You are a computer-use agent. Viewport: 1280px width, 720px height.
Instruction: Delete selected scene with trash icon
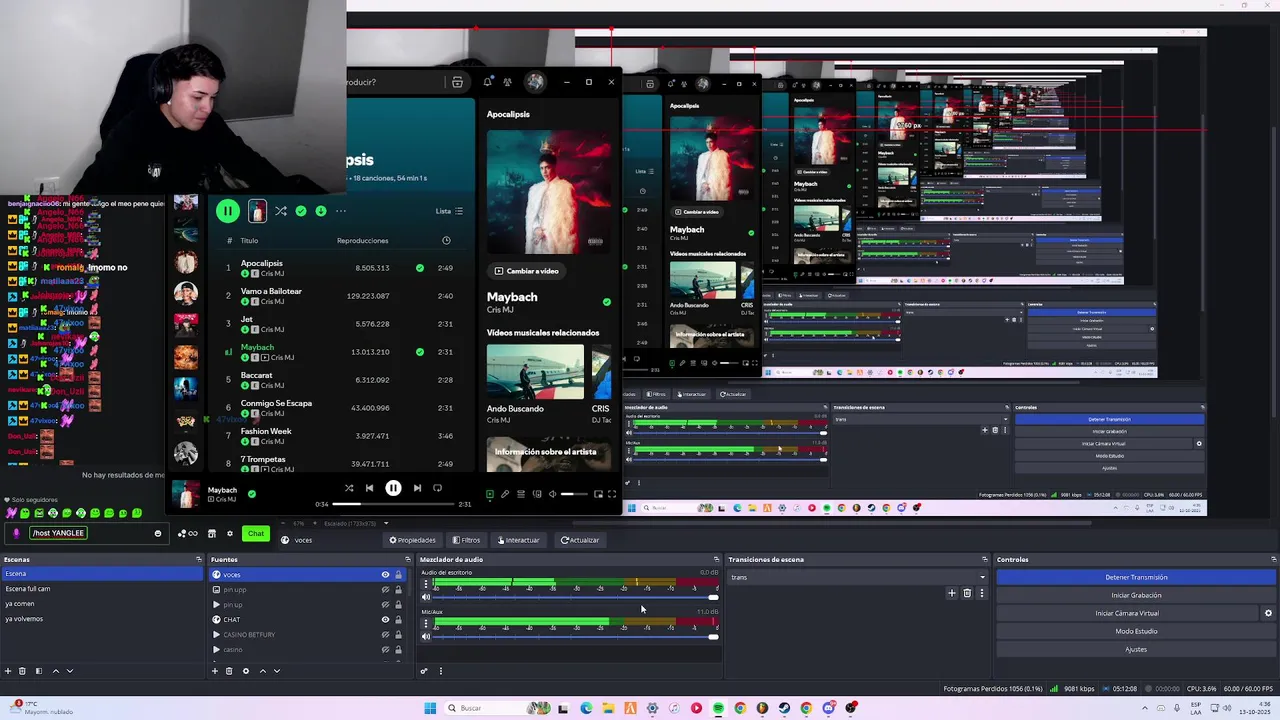pos(23,671)
